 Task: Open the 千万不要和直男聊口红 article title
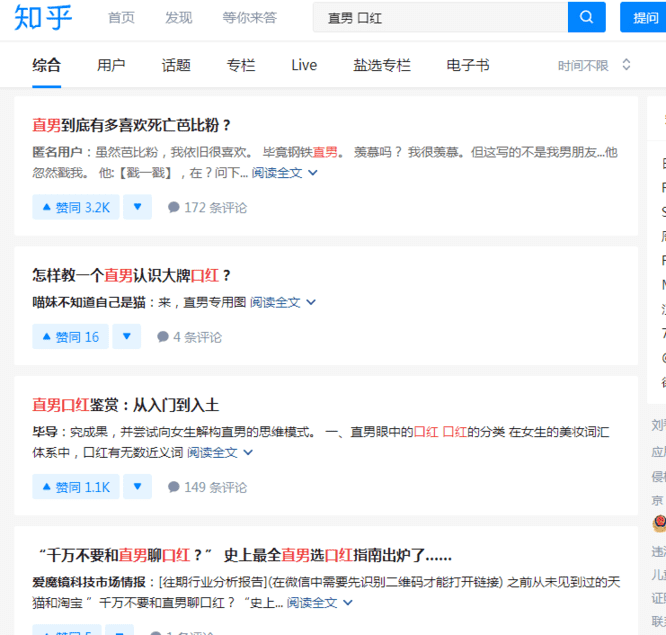pos(245,555)
